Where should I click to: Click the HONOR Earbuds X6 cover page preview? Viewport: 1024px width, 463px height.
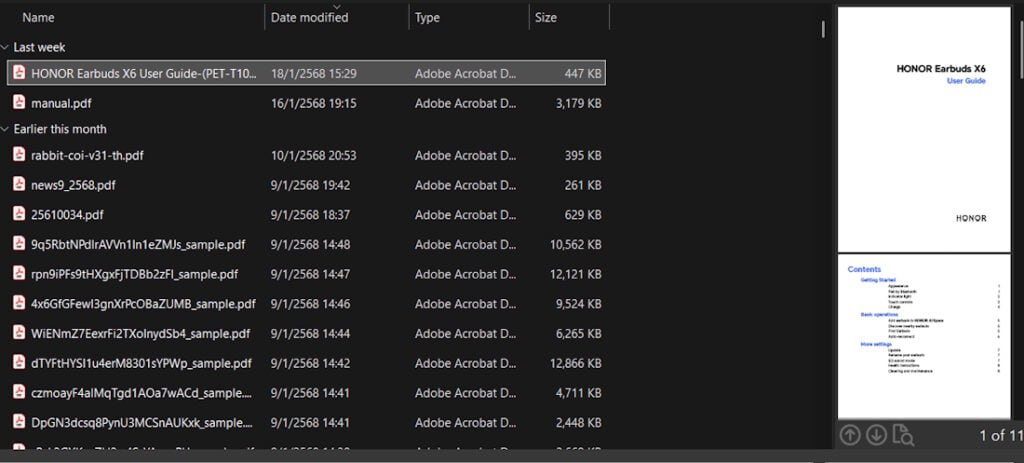click(923, 128)
